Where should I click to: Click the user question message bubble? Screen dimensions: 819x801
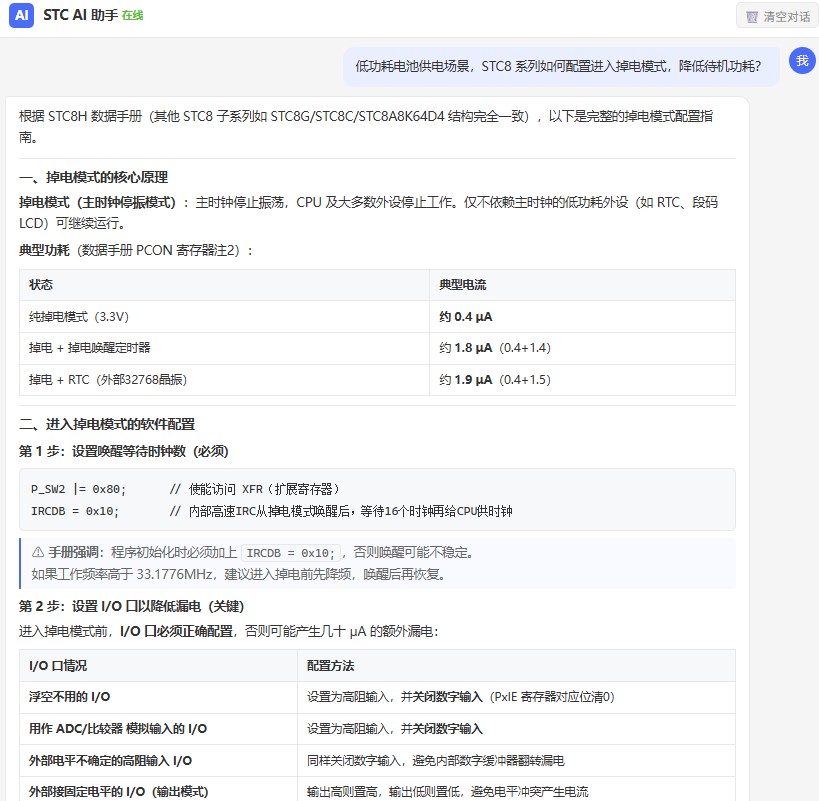[561, 67]
